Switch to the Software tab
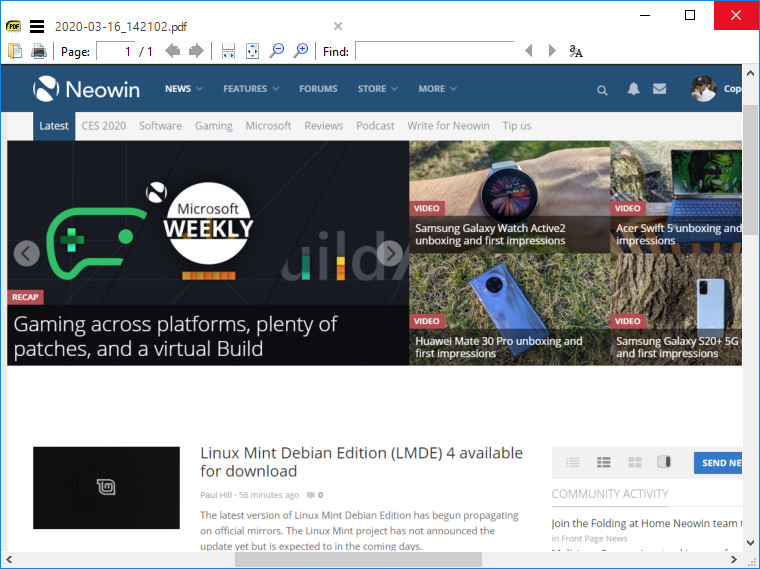Viewport: 760px width, 569px height. [160, 126]
